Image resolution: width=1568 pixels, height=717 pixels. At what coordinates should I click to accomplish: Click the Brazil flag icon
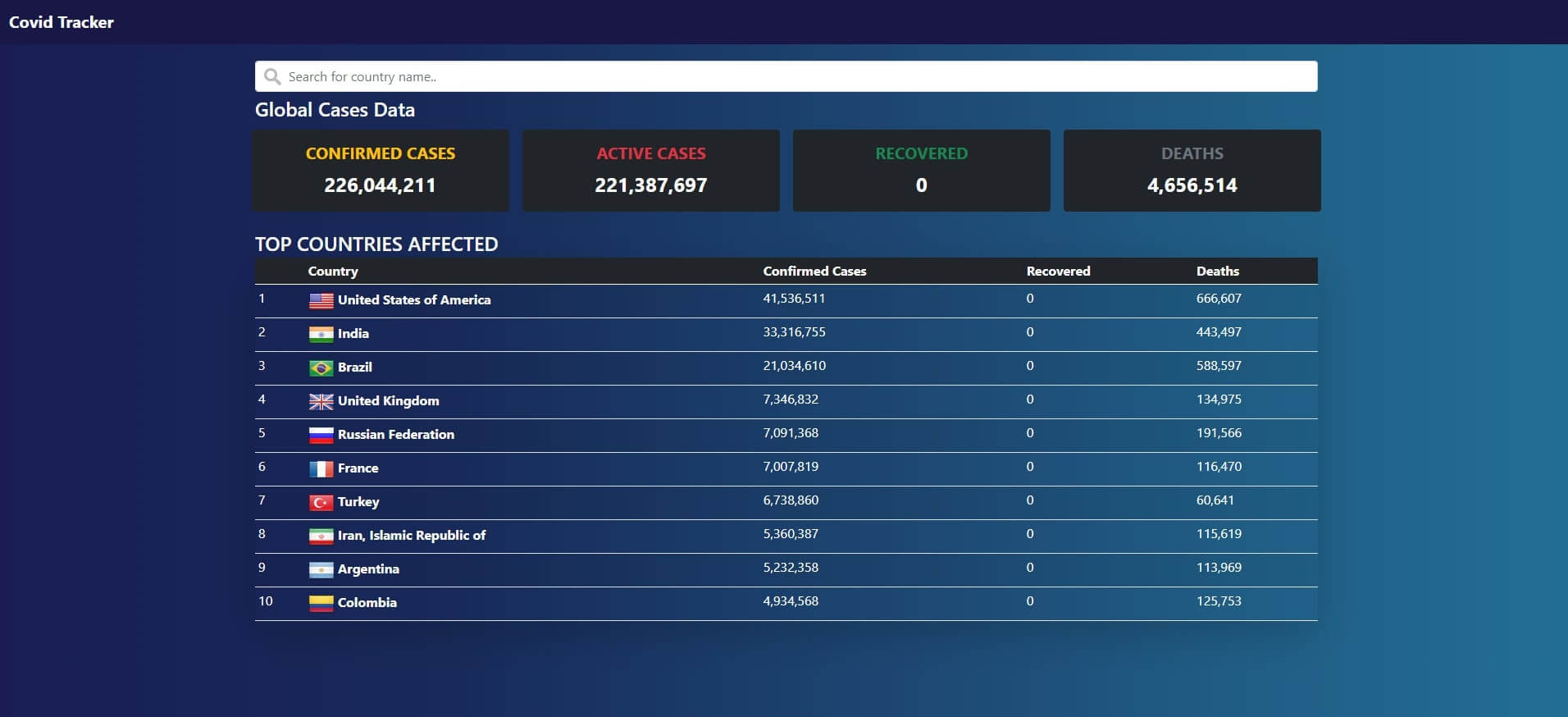(x=321, y=368)
